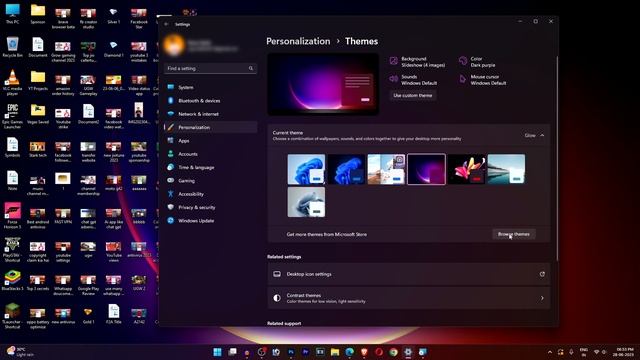
Task: Open Contrast themes chevron
Action: (542, 298)
